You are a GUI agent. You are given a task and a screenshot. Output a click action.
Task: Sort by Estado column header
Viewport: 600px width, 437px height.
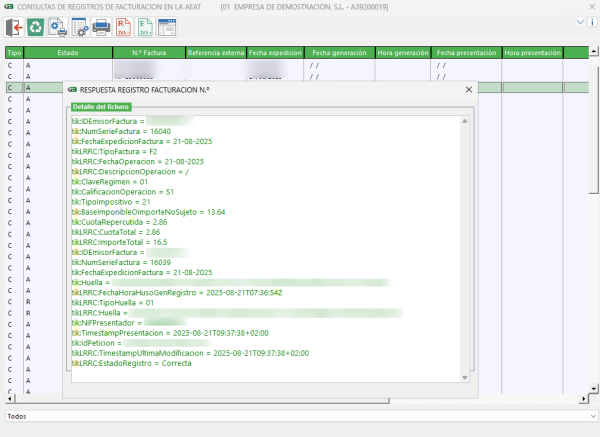[x=67, y=51]
